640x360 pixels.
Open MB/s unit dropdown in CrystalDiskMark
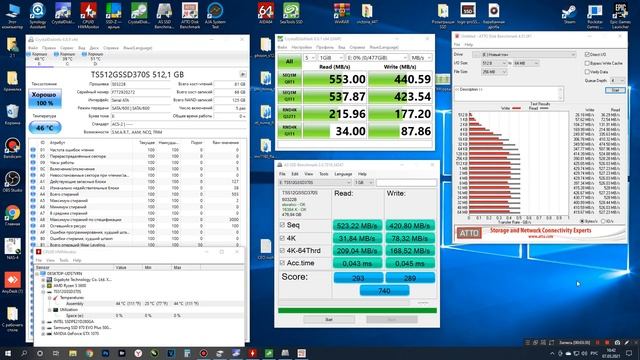click(x=420, y=58)
